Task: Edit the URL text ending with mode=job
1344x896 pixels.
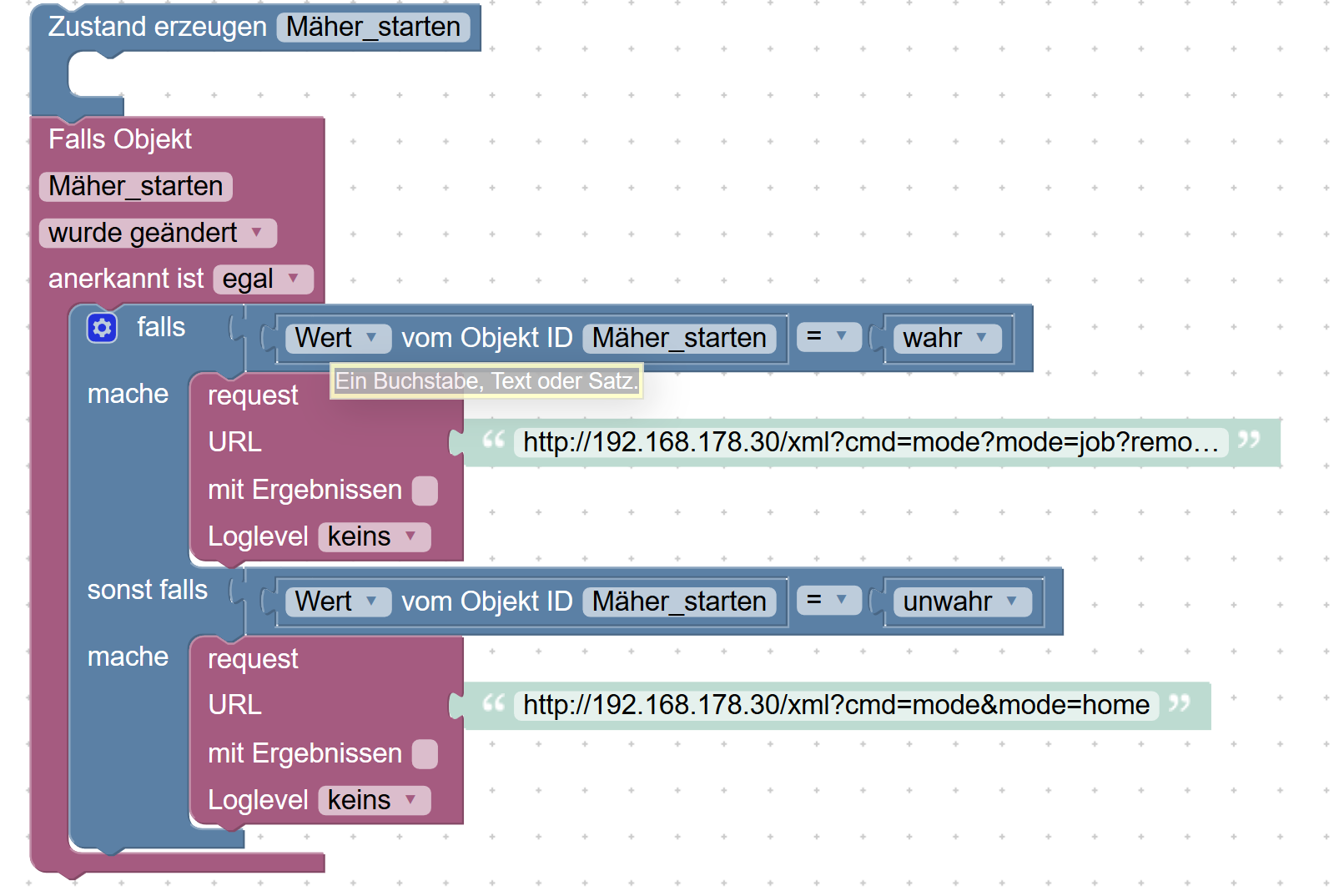Action: click(x=870, y=442)
